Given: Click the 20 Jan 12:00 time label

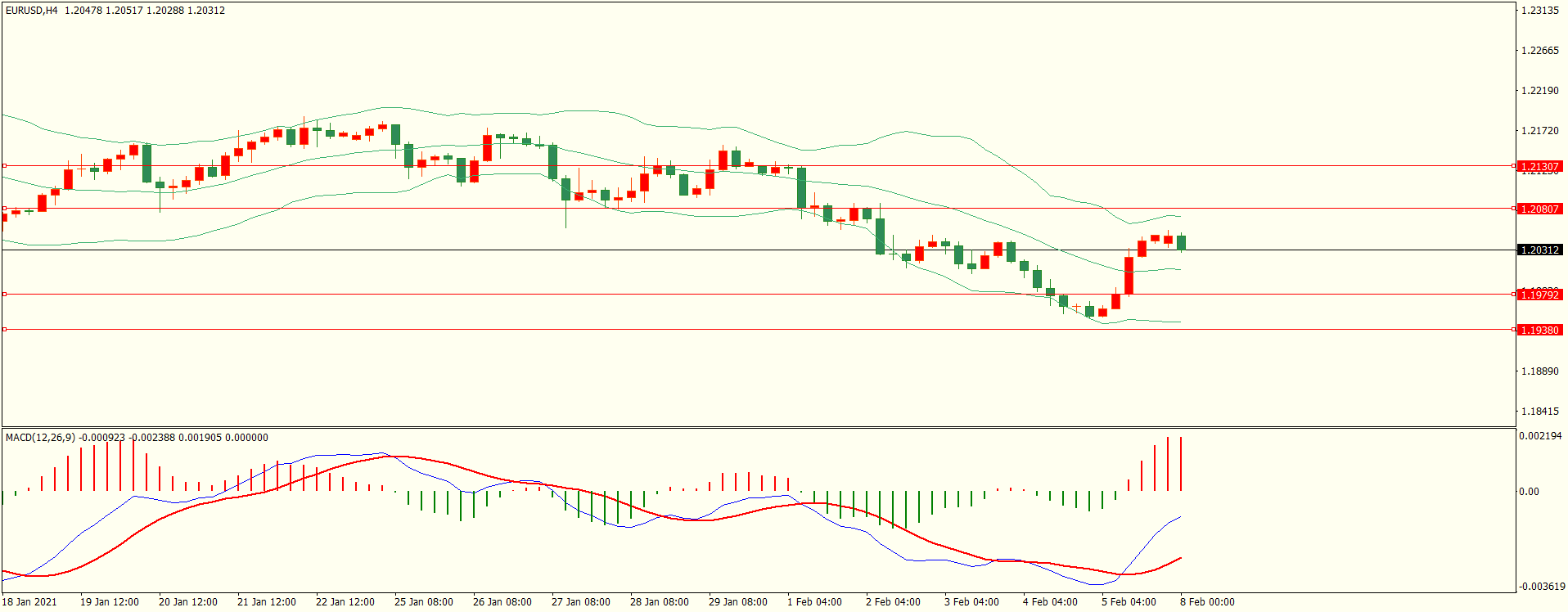Looking at the screenshot, I should coord(188,602).
